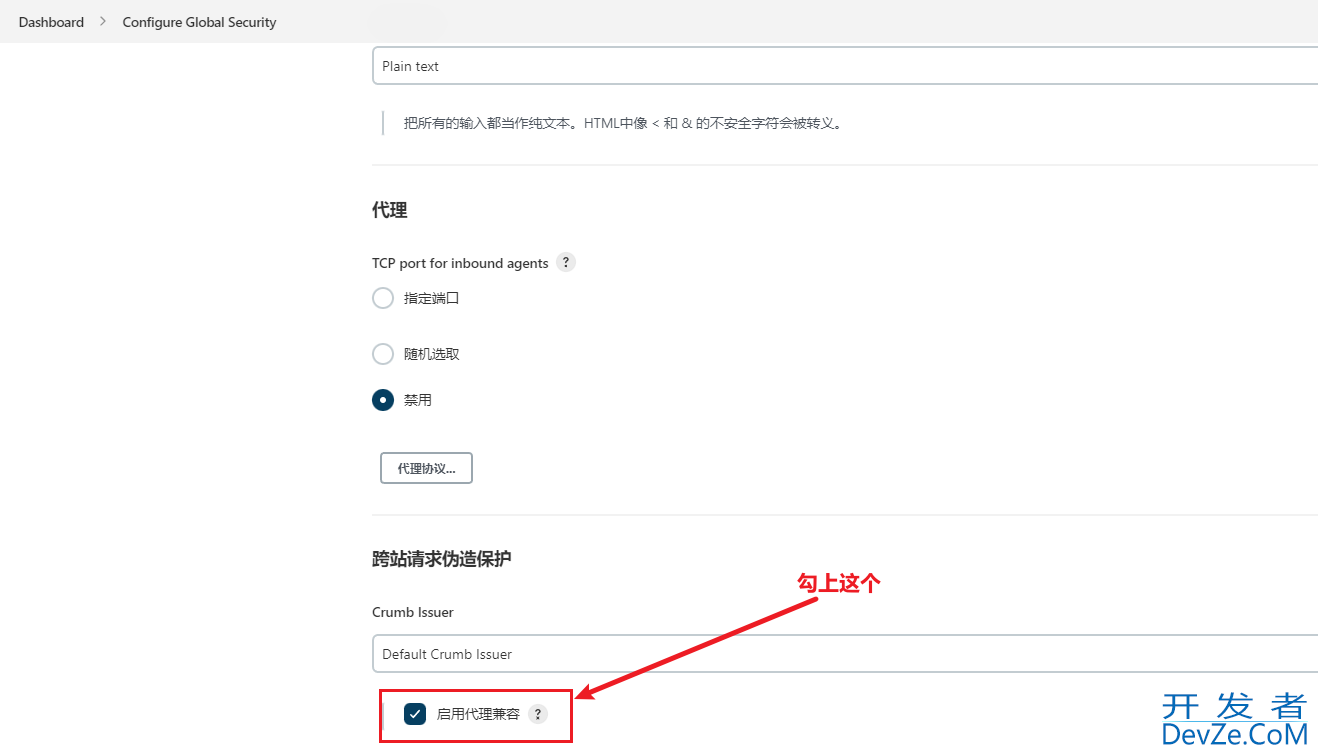The image size is (1318, 756).
Task: Open Configure Global Security breadcrumb
Action: click(199, 22)
